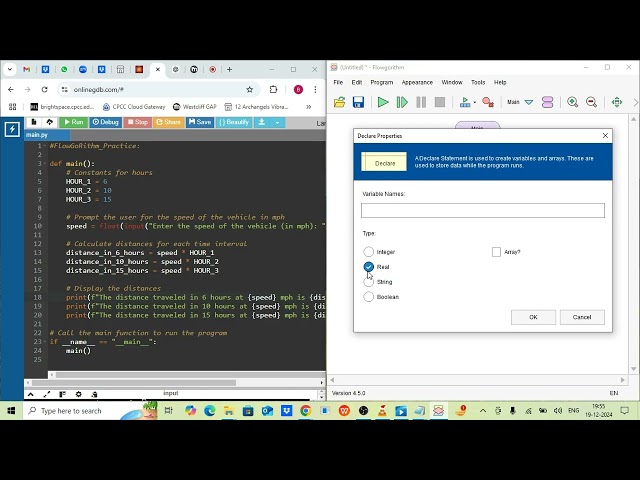Click OK in Declare Properties dialog
Image resolution: width=640 pixels, height=480 pixels.
tap(533, 317)
